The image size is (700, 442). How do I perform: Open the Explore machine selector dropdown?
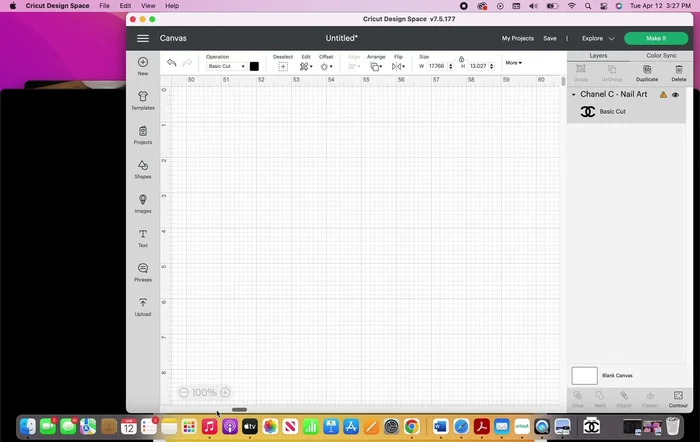point(598,38)
